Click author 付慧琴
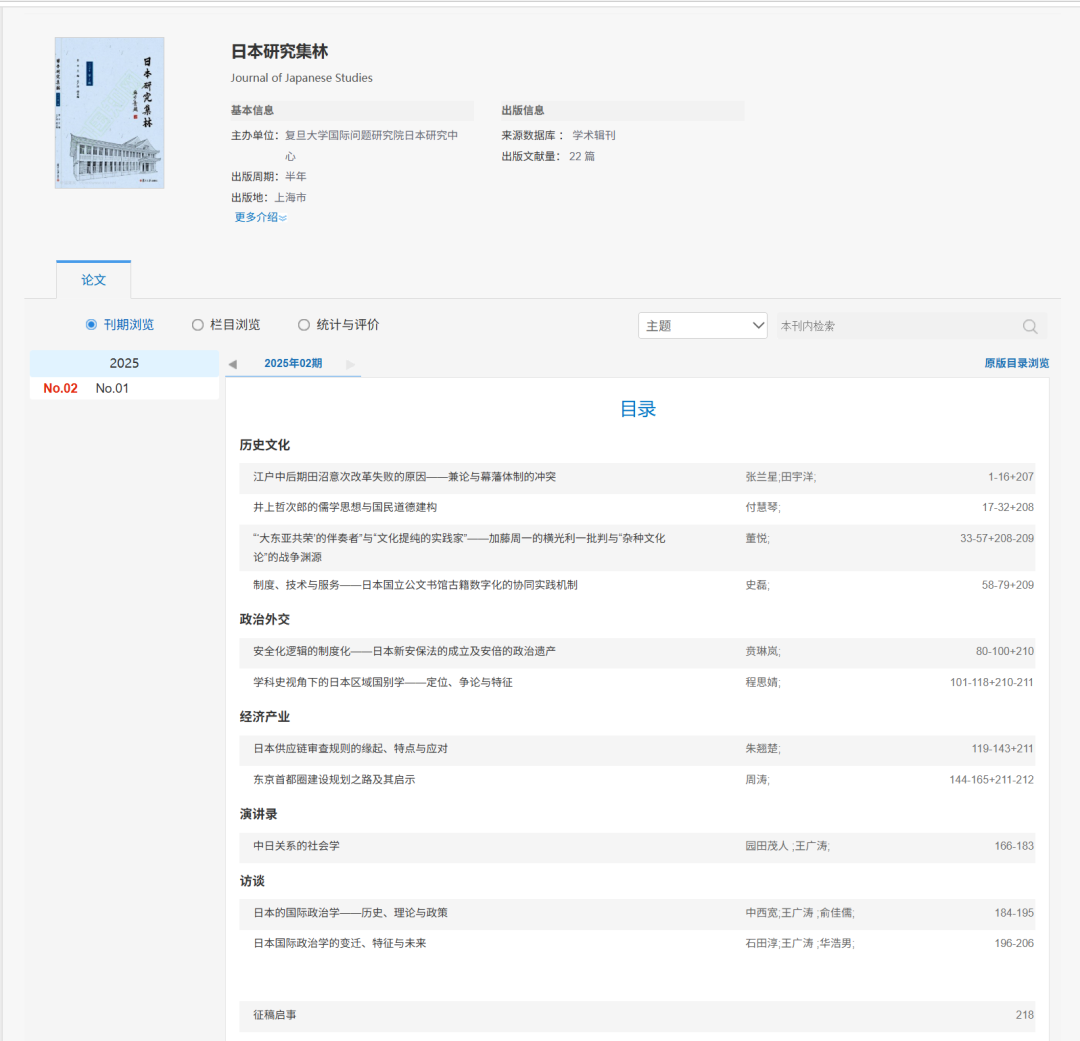1080x1041 pixels. tap(761, 507)
